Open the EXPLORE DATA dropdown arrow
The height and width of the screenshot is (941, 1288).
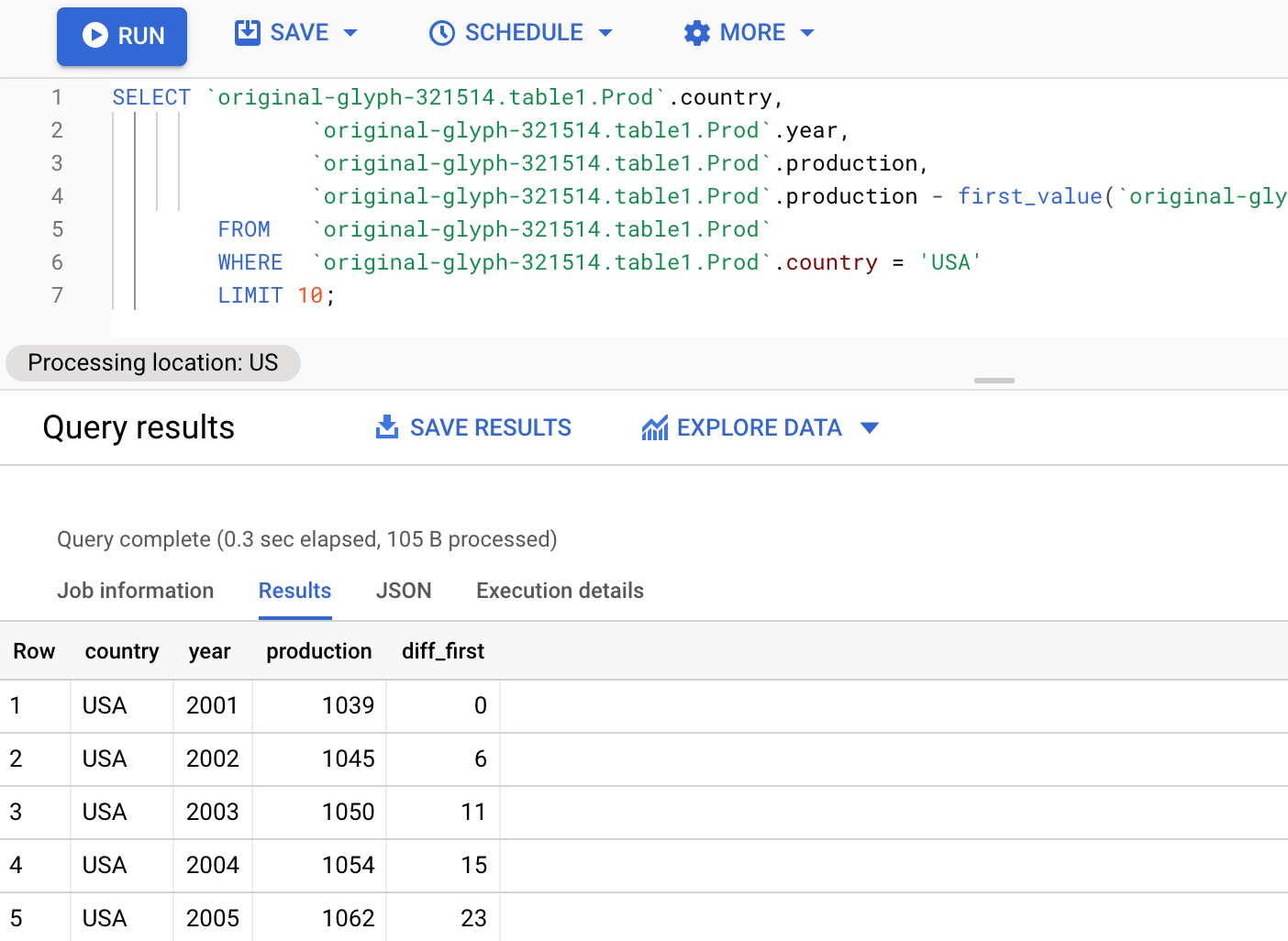coord(870,427)
